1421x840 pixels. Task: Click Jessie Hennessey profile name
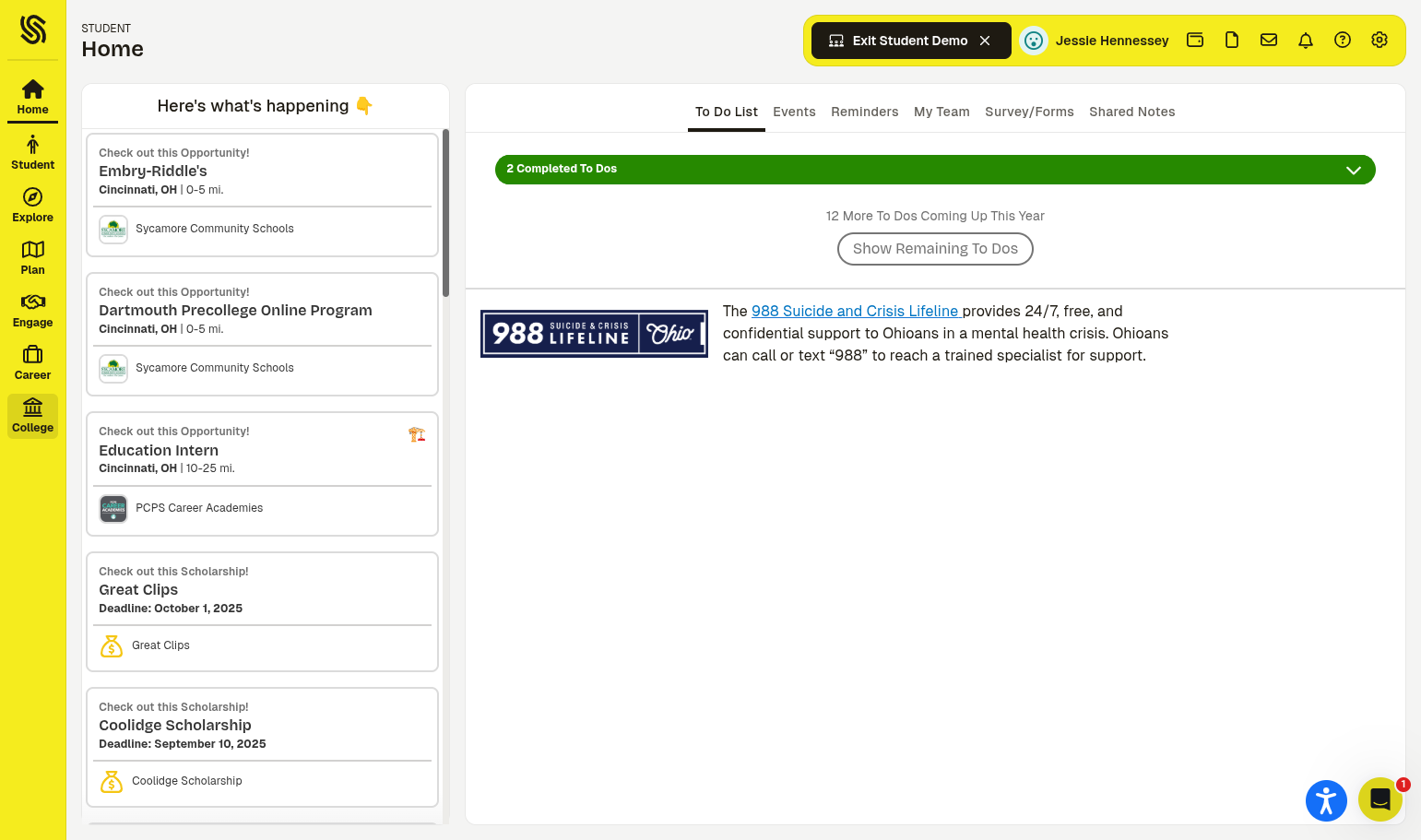(1112, 41)
